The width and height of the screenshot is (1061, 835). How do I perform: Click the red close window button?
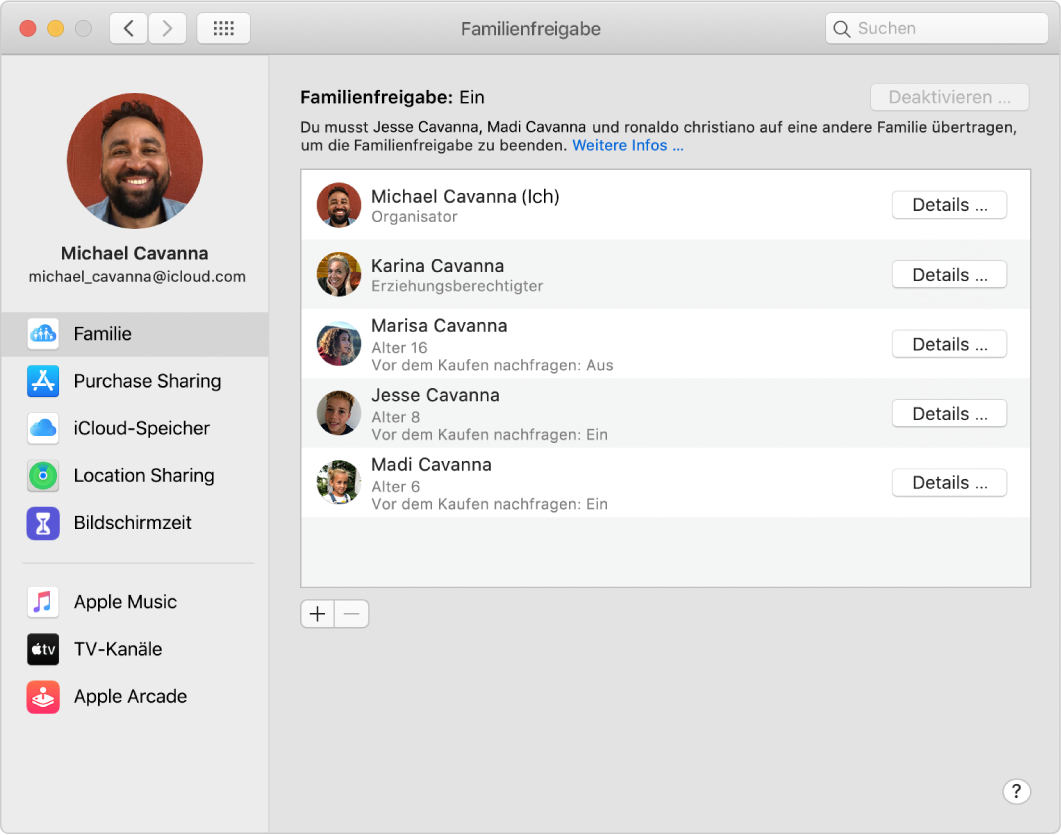28,28
